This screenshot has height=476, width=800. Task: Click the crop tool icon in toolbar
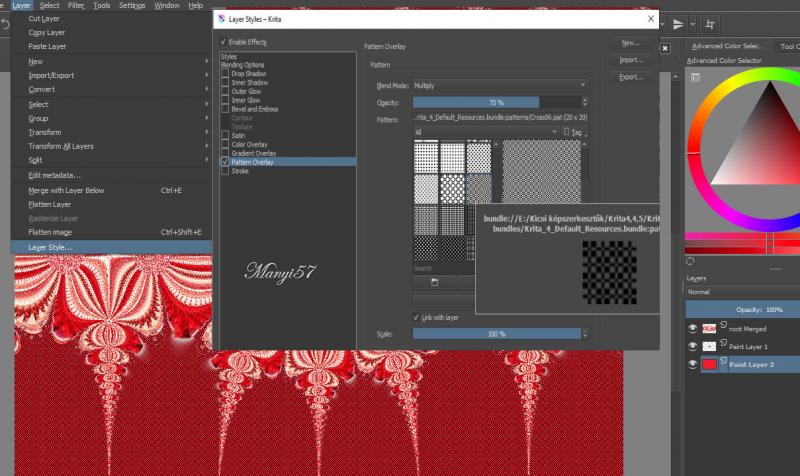(x=710, y=24)
